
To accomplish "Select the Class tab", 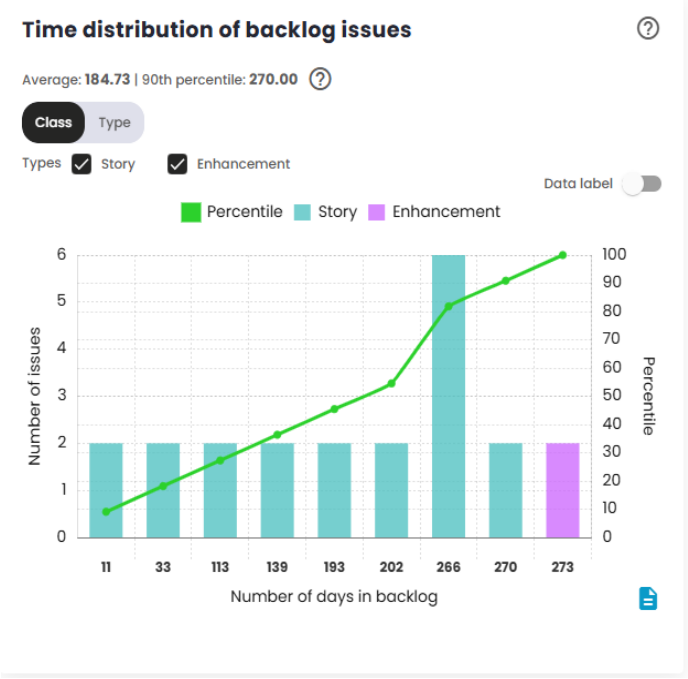I will (x=53, y=123).
